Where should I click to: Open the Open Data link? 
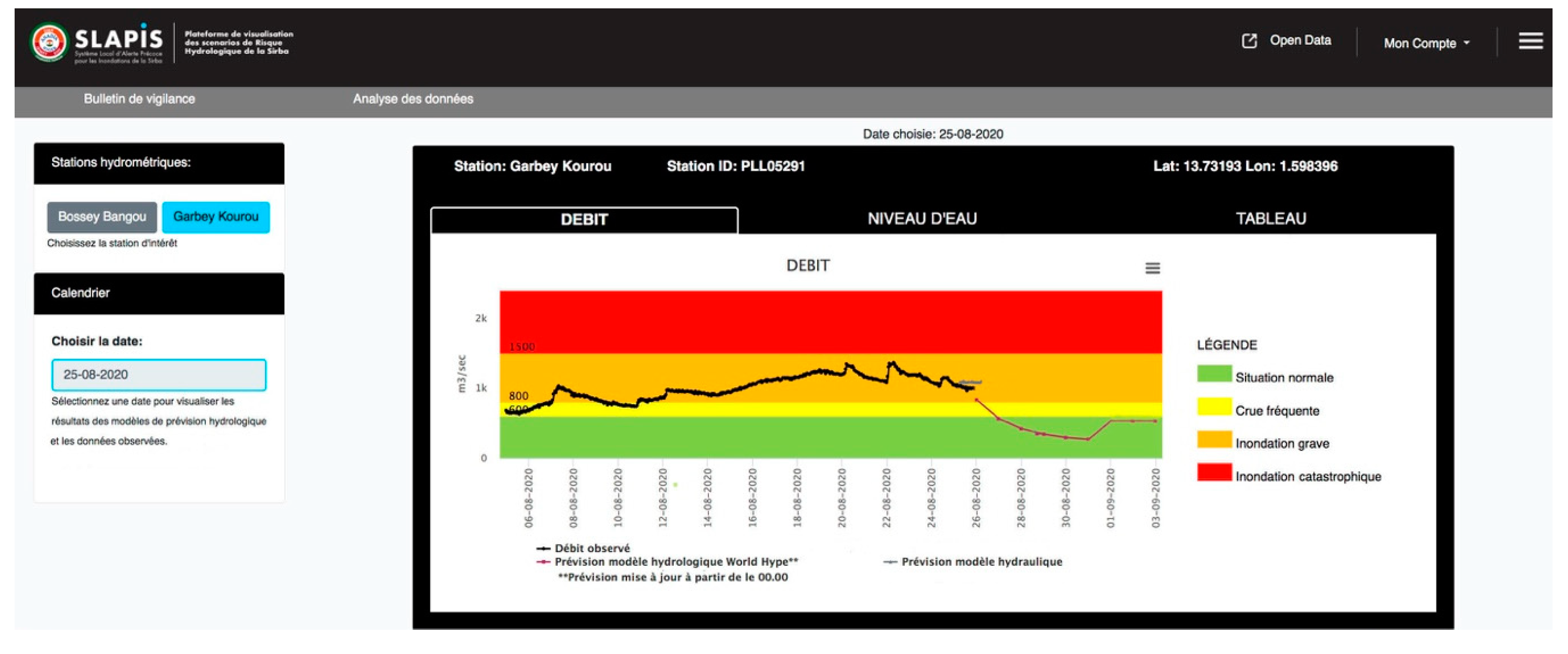coord(1300,41)
